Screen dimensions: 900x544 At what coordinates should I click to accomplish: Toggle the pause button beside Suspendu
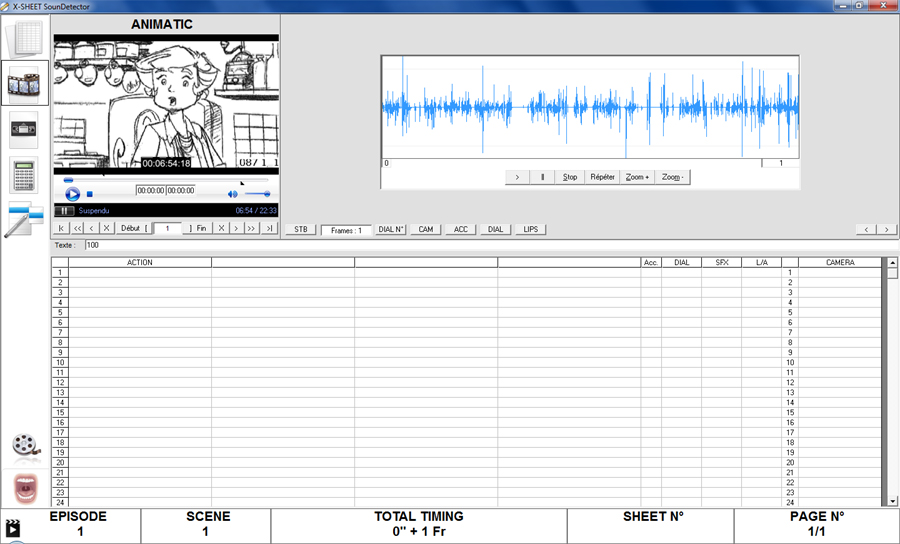coord(64,211)
